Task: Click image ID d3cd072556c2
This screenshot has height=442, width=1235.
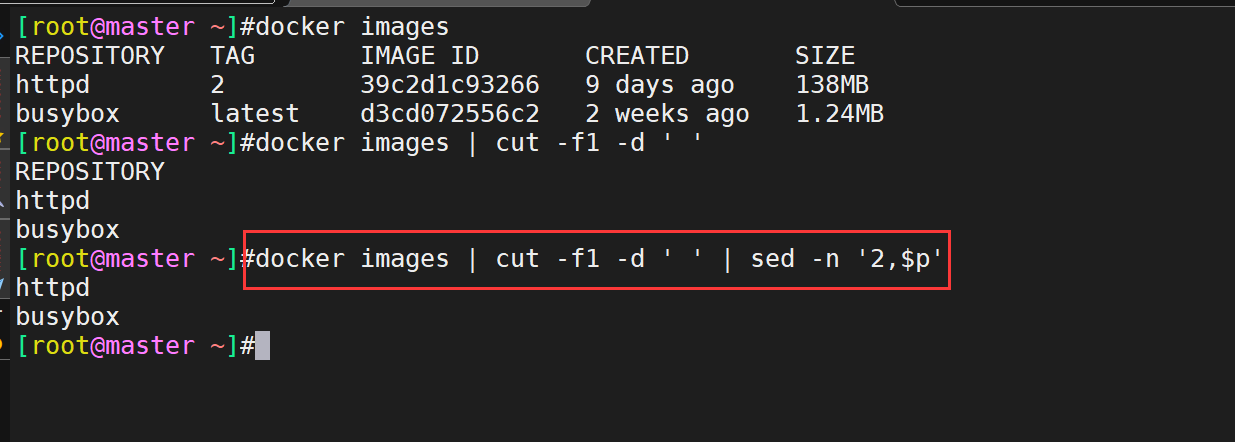Action: pos(450,113)
